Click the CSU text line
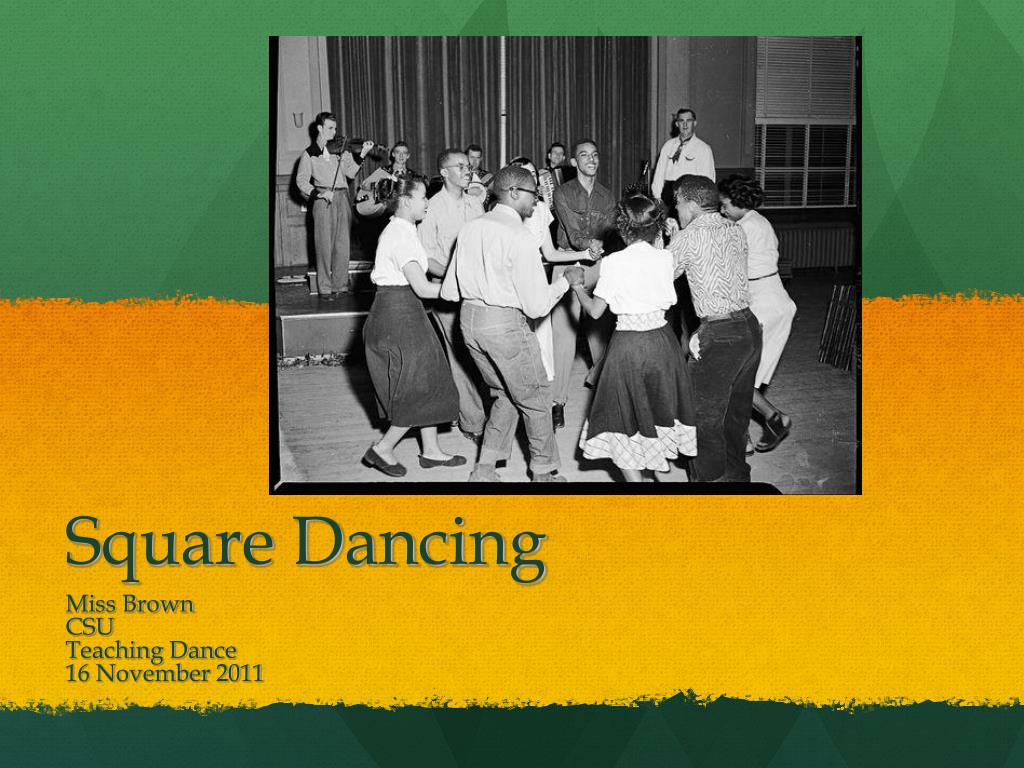The image size is (1024, 768). click(90, 626)
